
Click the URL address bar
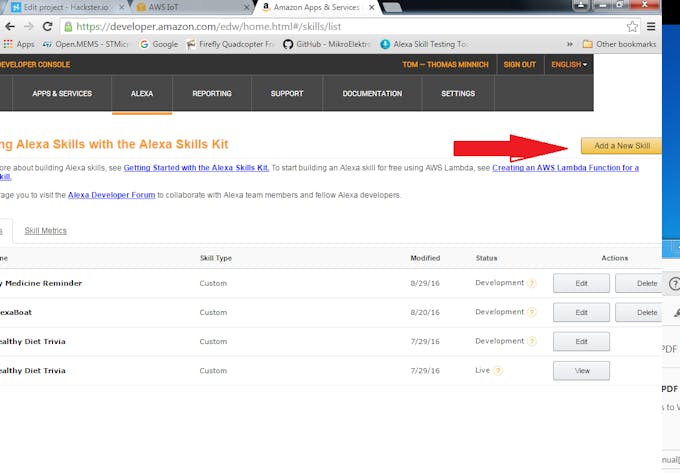349,26
